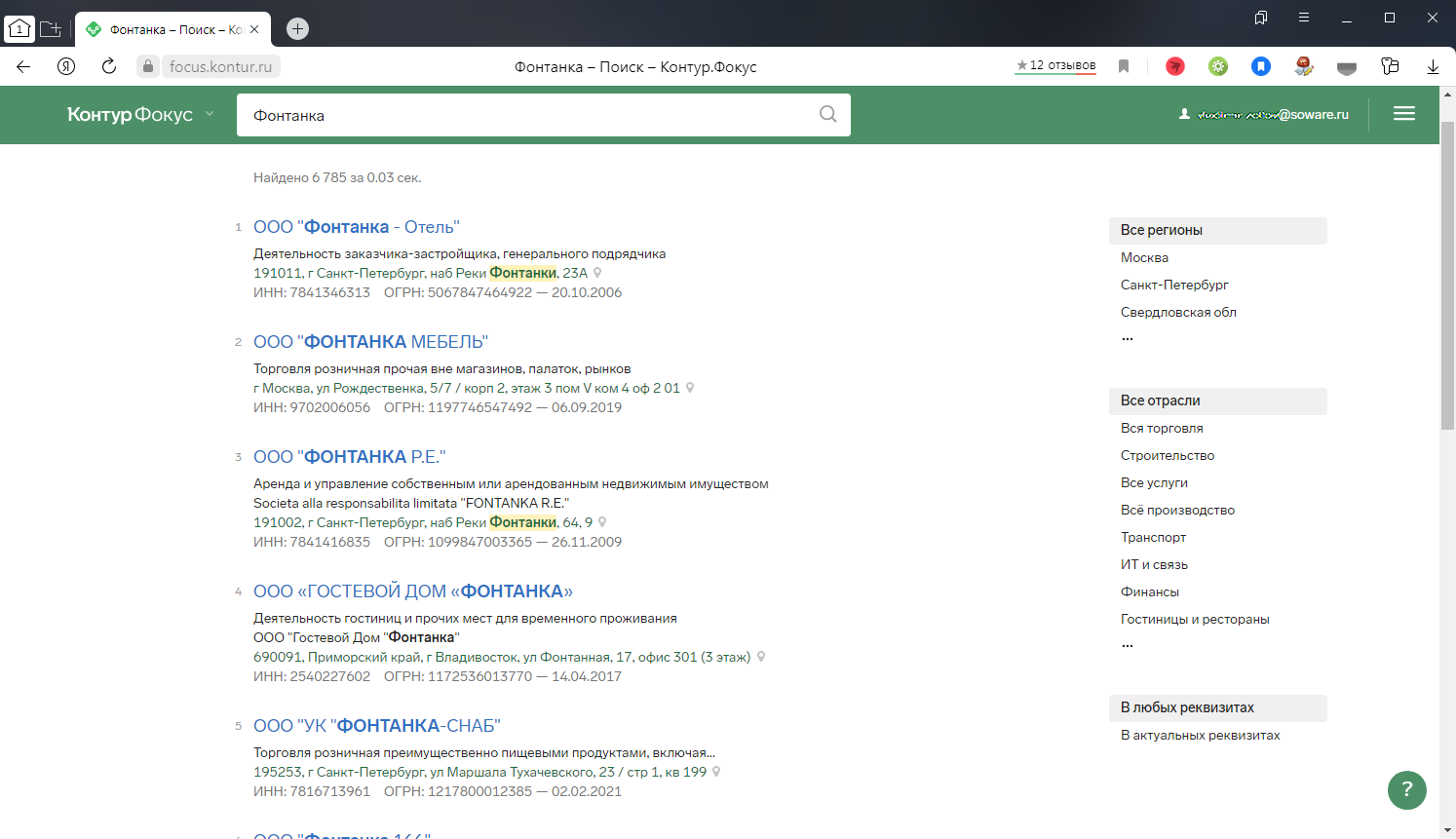Filter by Все услуги industry
Screen dimensions: 1456x839
(1154, 482)
